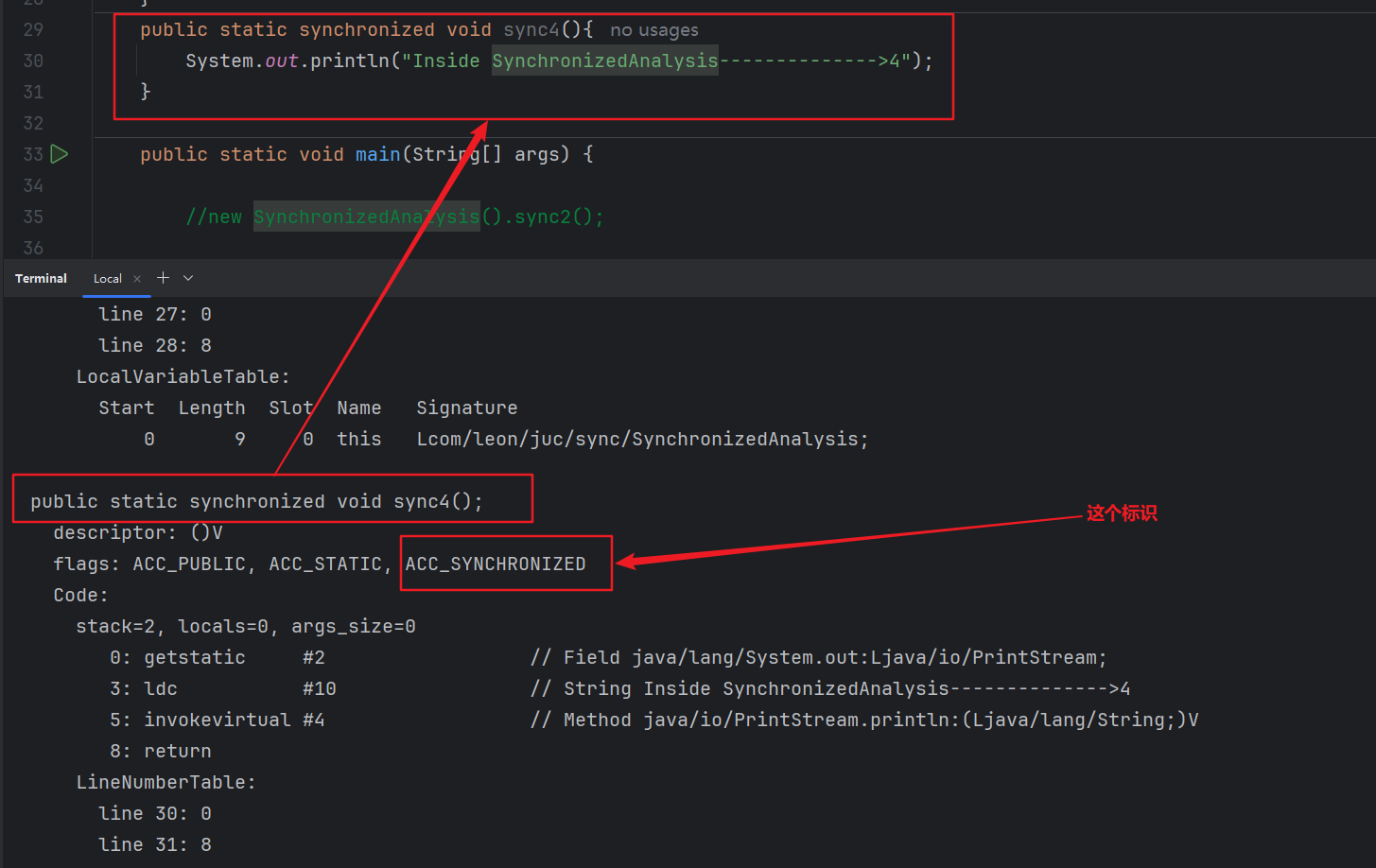Click the green run icon beside main
This screenshot has height=868, width=1376.
[60, 154]
